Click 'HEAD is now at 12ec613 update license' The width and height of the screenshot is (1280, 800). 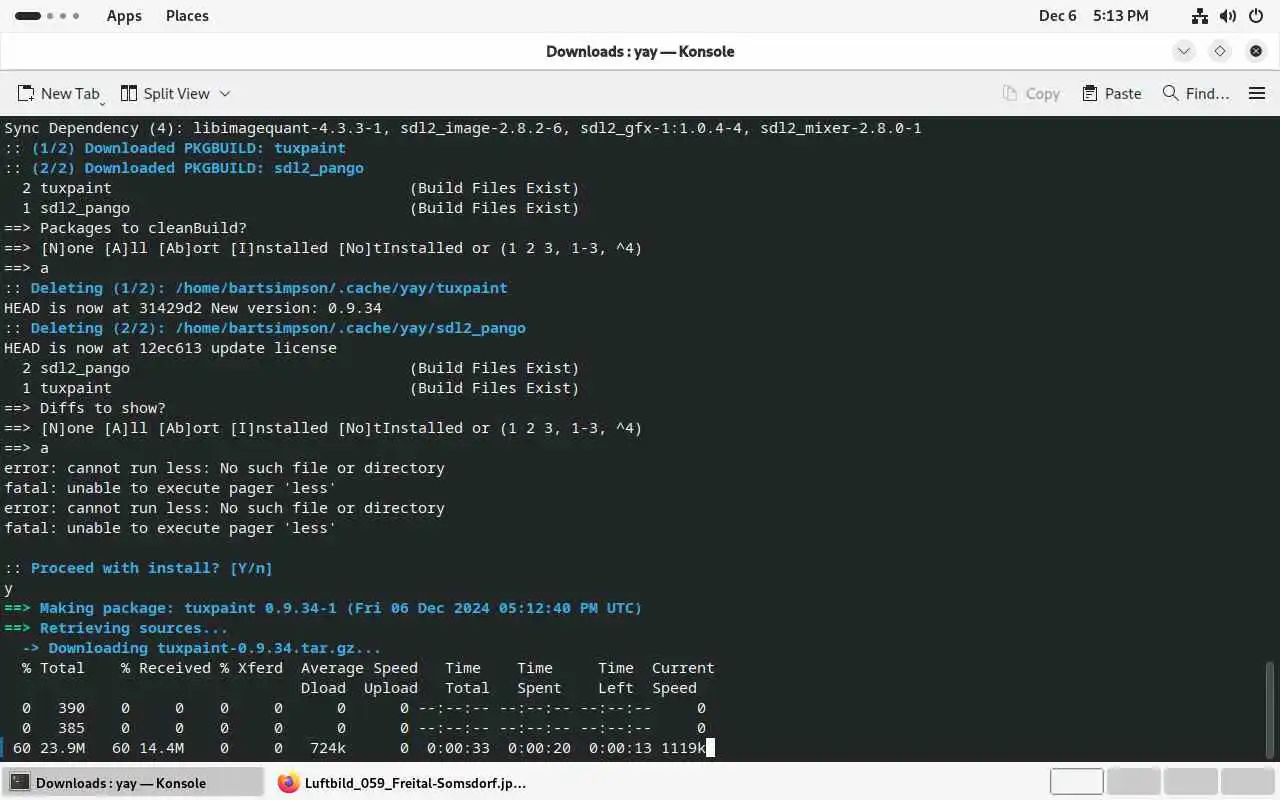pyautogui.click(x=170, y=348)
